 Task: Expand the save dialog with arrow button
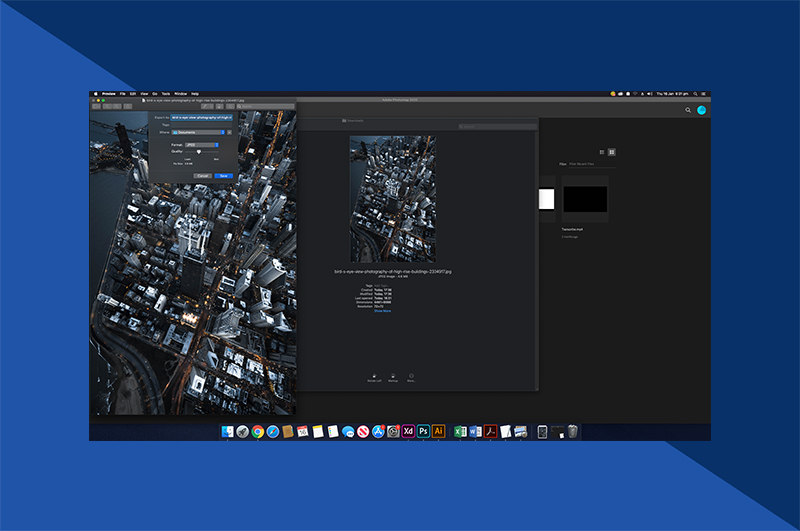230,133
